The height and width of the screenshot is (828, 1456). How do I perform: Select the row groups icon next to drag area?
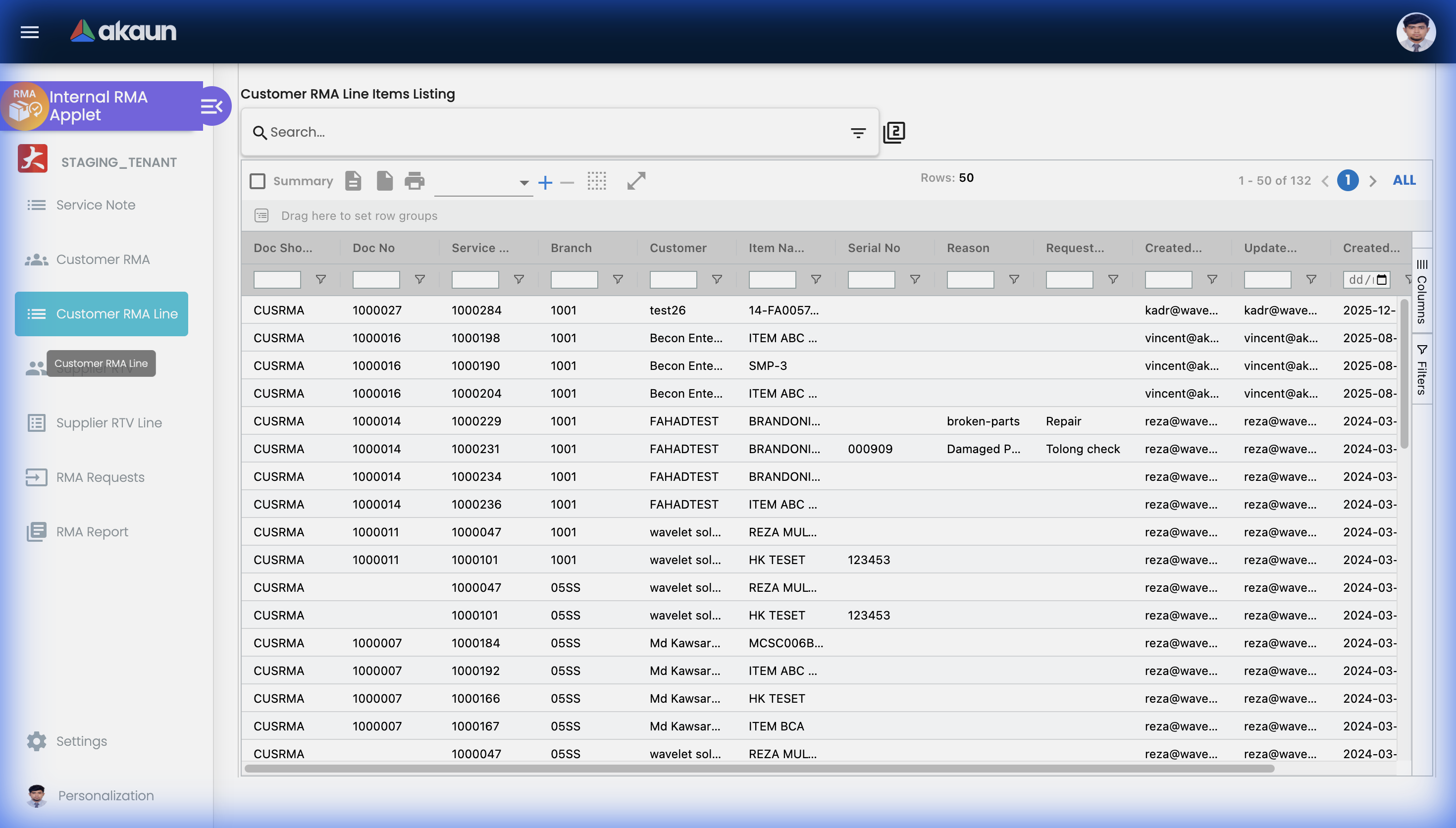pyautogui.click(x=261, y=215)
